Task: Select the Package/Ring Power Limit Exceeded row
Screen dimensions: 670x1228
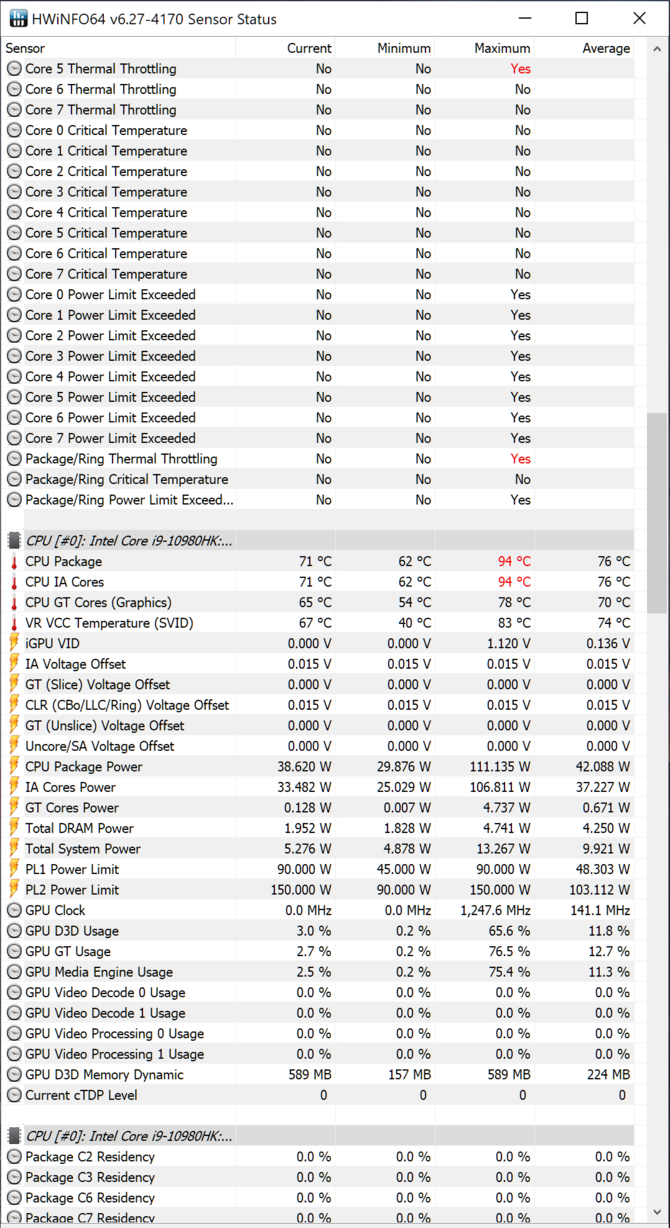Action: pos(318,500)
